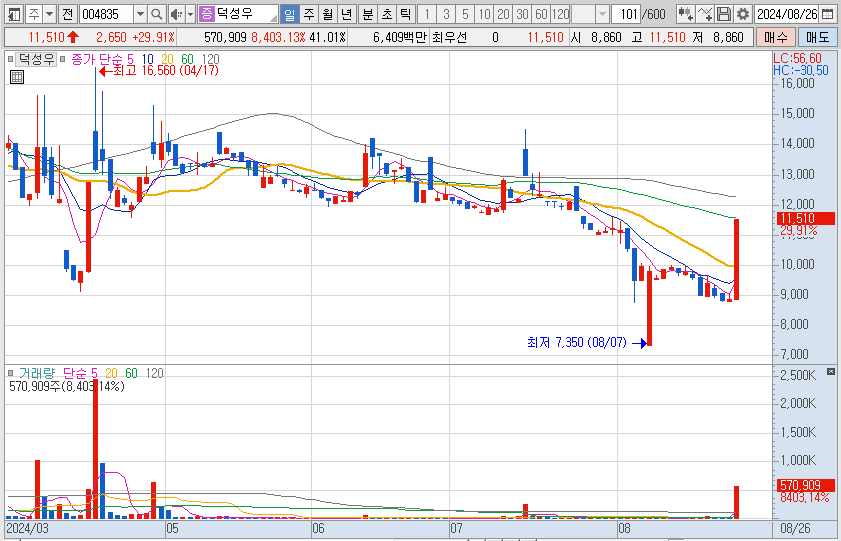Open the calendar date picker icon

[828, 14]
